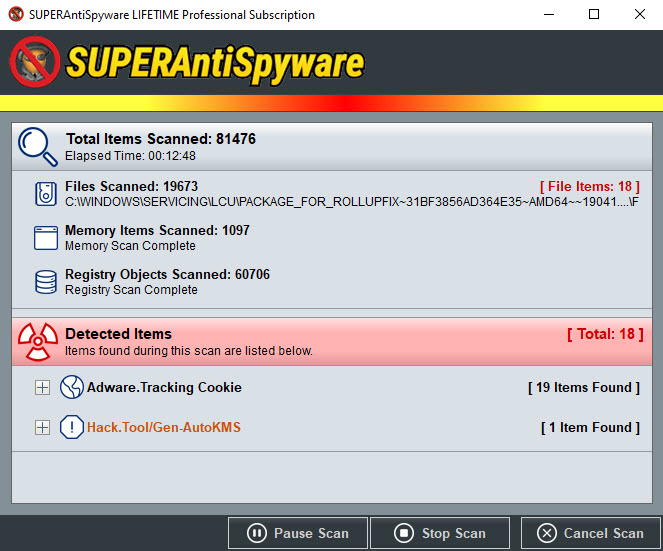Click the SUPERAntiSpyware banner wordmark

click(215, 63)
